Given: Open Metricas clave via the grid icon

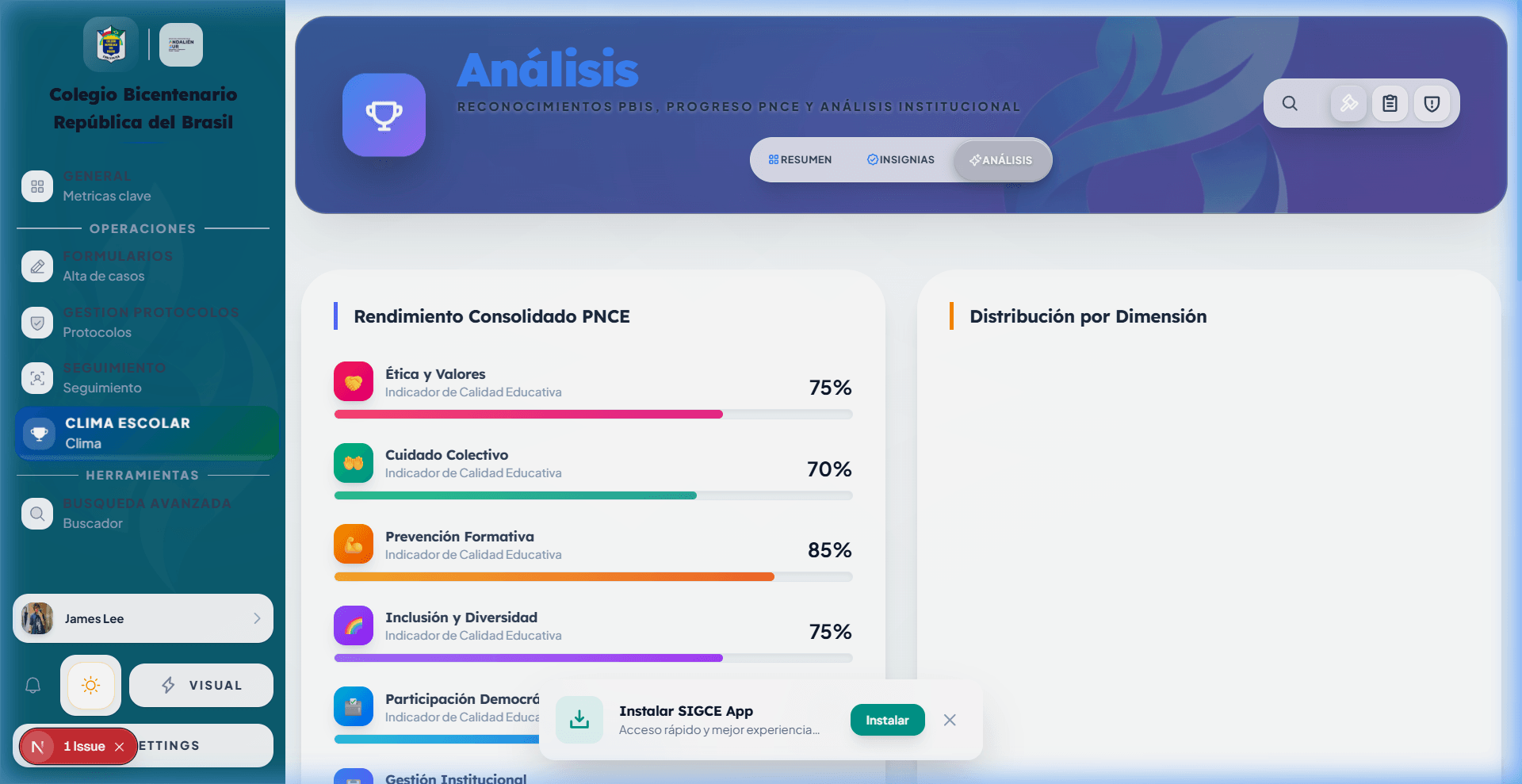Looking at the screenshot, I should (36, 185).
